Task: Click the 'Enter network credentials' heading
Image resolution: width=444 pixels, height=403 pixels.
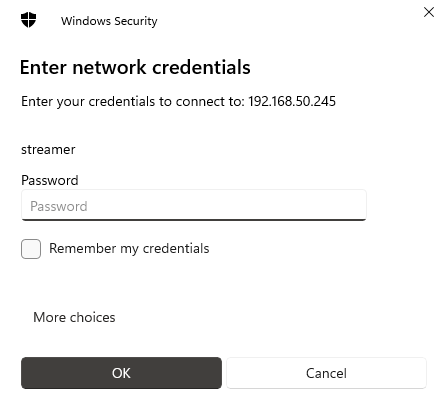Action: 135,68
